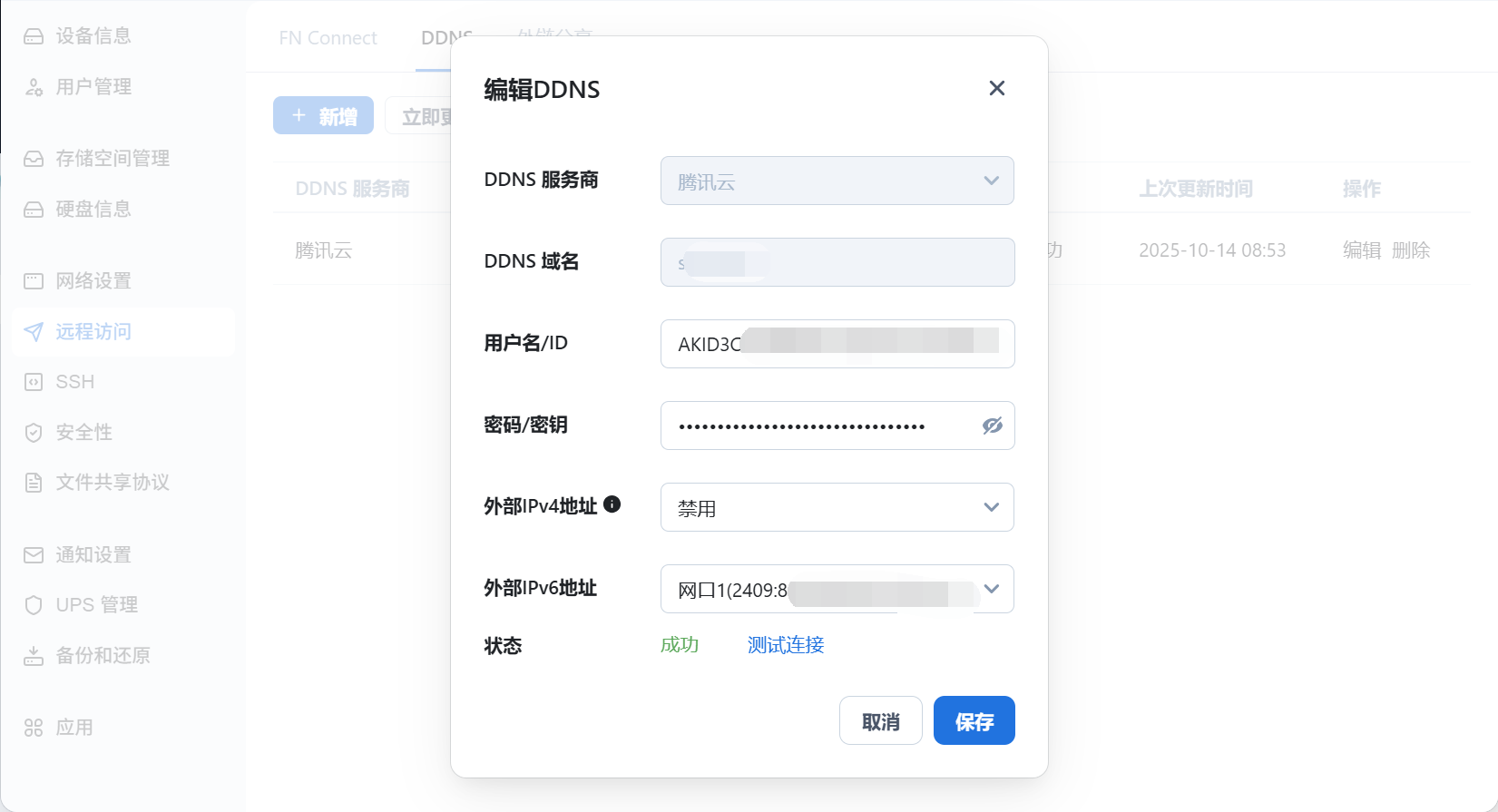The height and width of the screenshot is (812, 1498).
Task: Click the 设备信息 sidebar icon
Action: (x=34, y=36)
